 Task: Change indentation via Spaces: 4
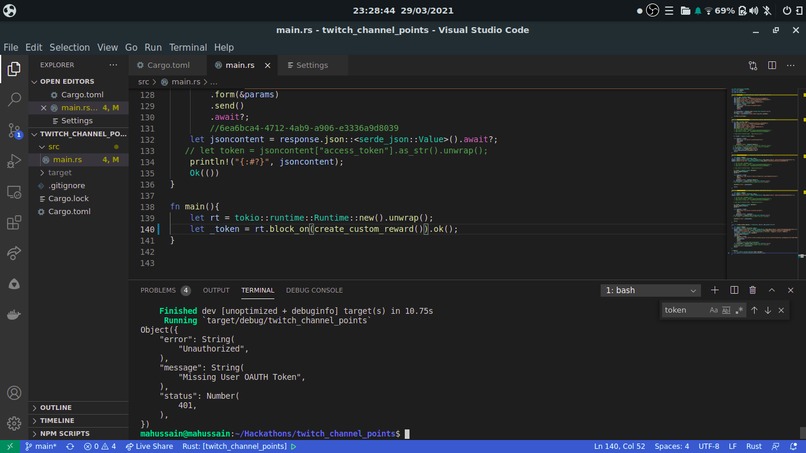tap(671, 446)
